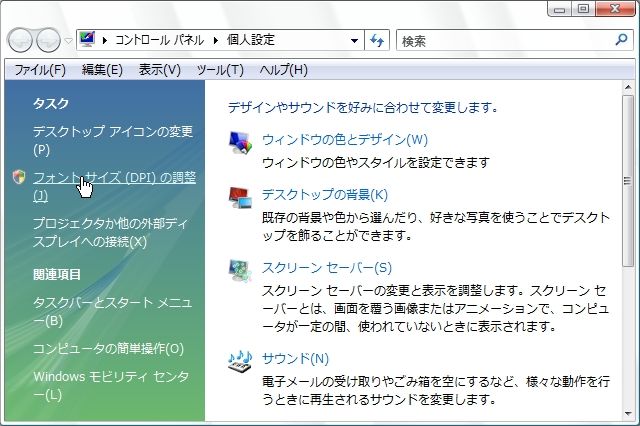
Task: Click the Desktop Background icon
Action: tap(240, 197)
